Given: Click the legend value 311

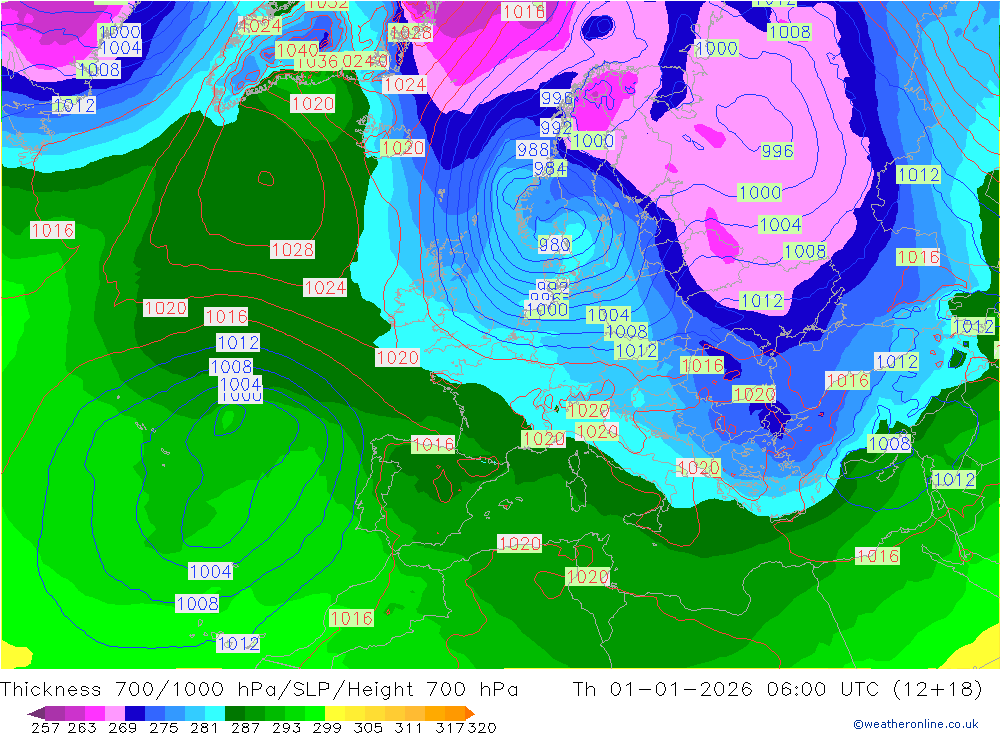Looking at the screenshot, I should (x=408, y=727).
